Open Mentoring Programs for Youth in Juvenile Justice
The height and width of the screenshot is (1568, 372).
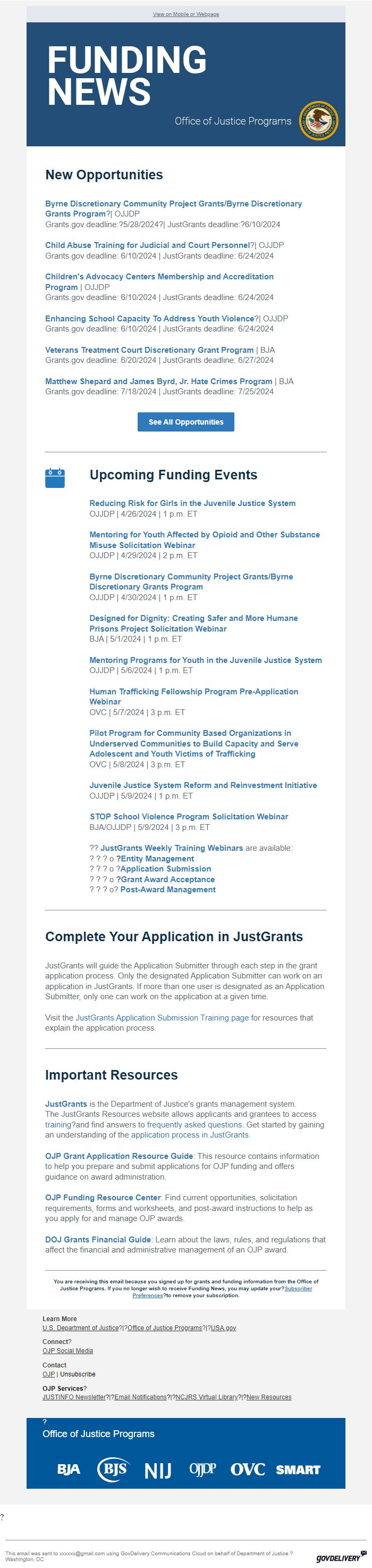point(206,660)
